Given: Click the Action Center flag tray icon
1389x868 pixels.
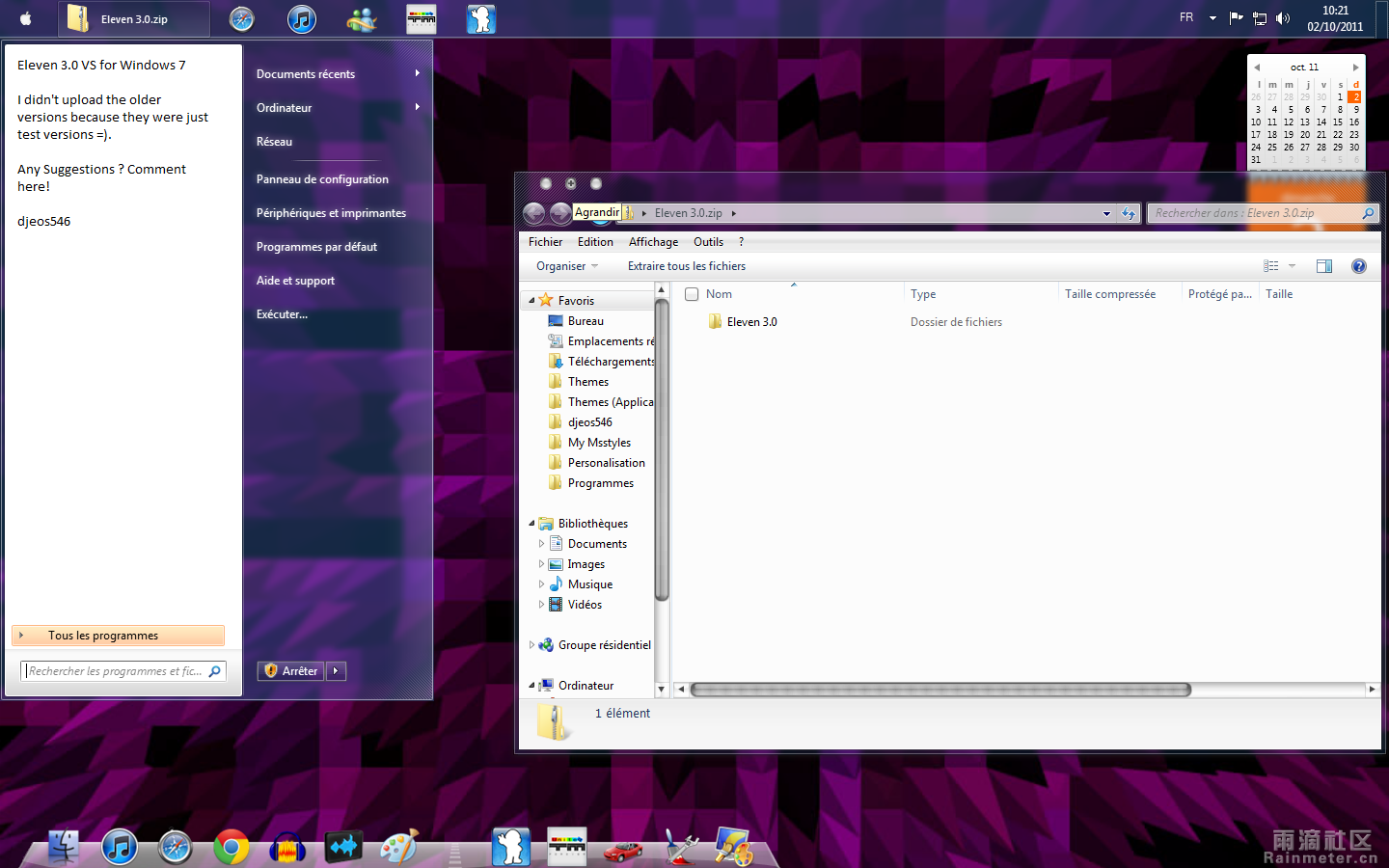Looking at the screenshot, I should coord(1236,18).
